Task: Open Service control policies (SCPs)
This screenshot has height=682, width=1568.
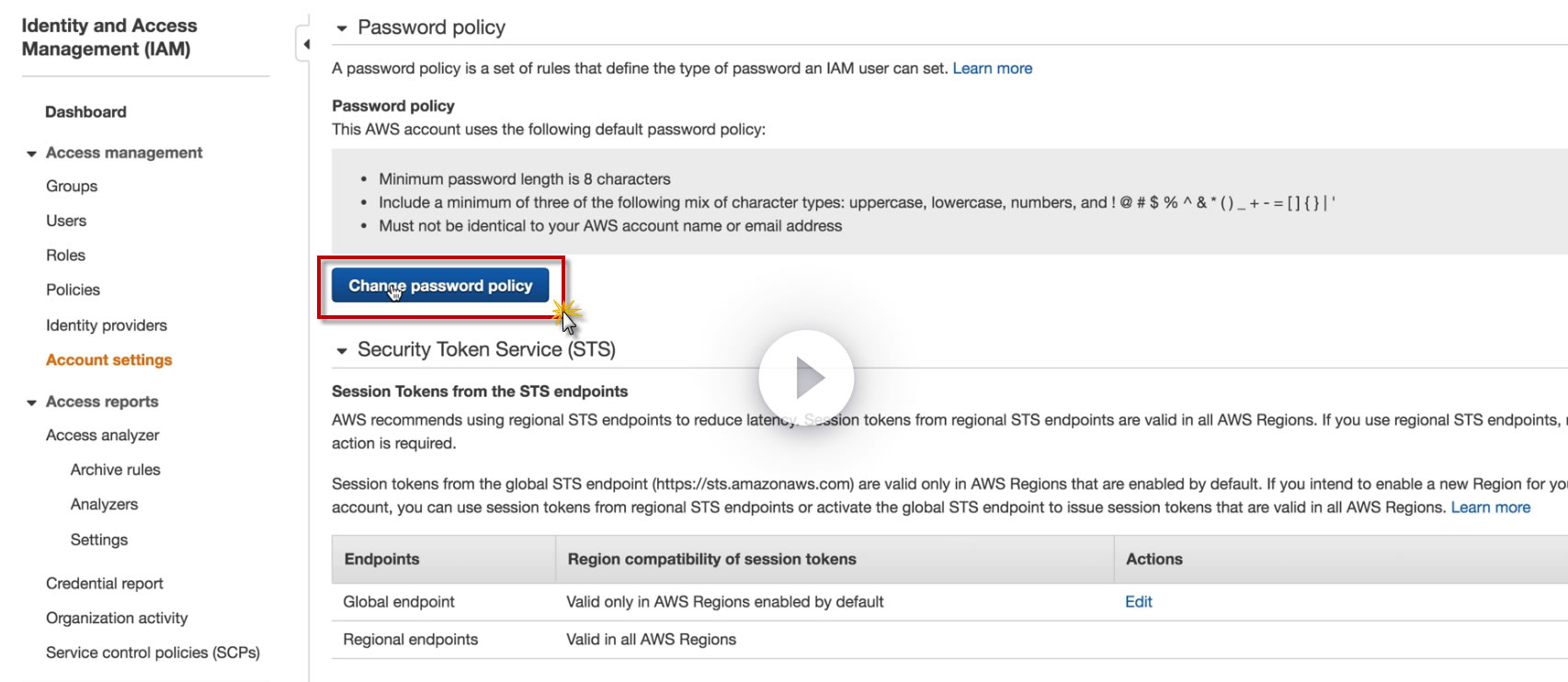Action: tap(153, 653)
